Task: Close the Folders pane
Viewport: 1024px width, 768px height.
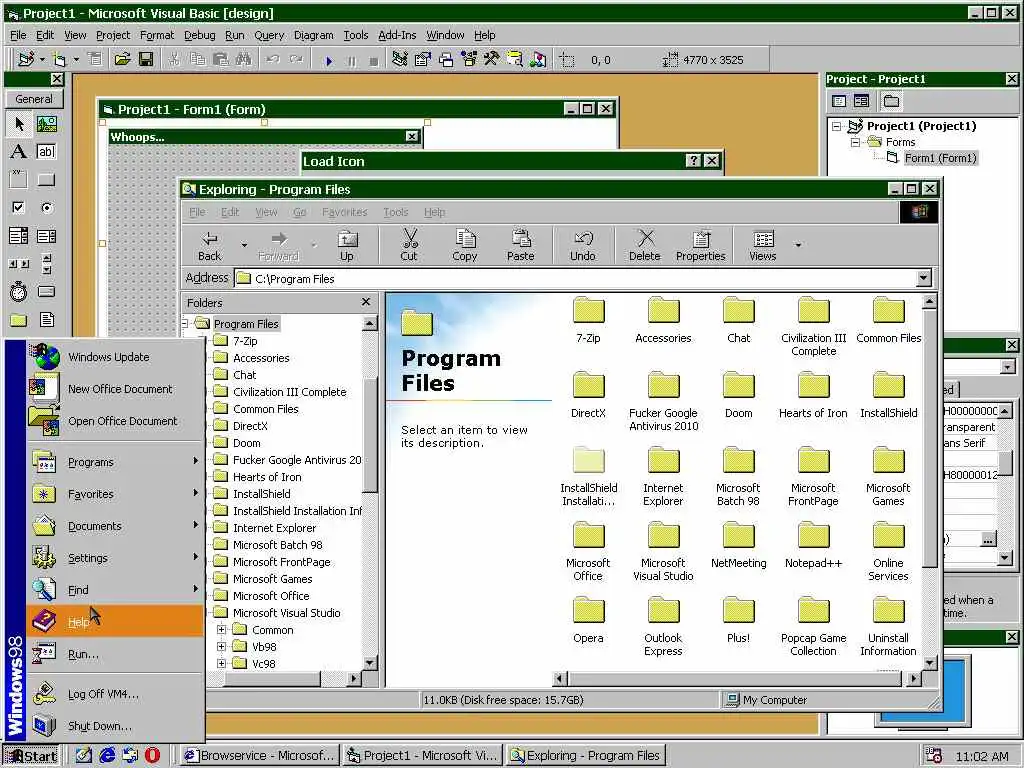Action: pyautogui.click(x=366, y=302)
